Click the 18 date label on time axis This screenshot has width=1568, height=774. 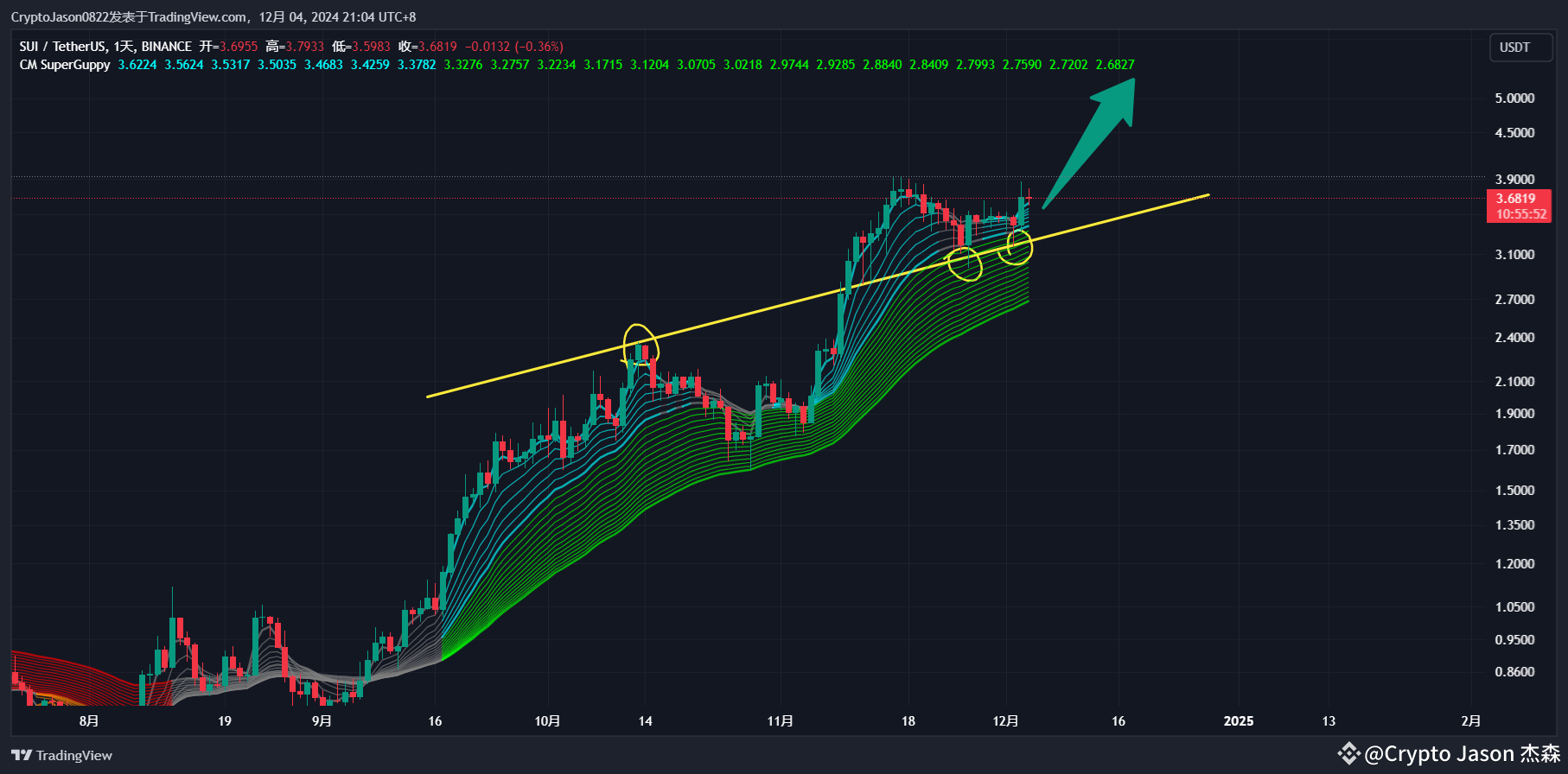(908, 721)
